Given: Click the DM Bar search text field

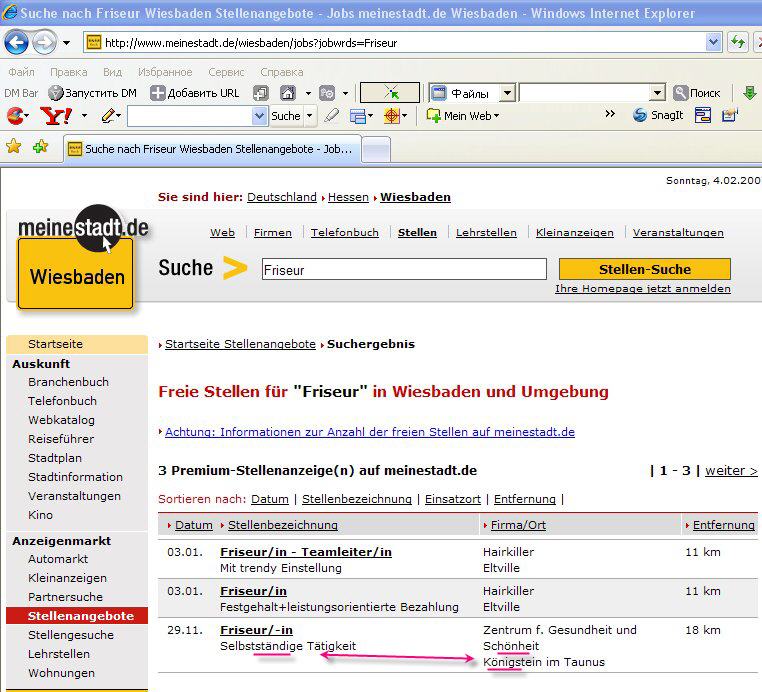Looking at the screenshot, I should coord(585,92).
